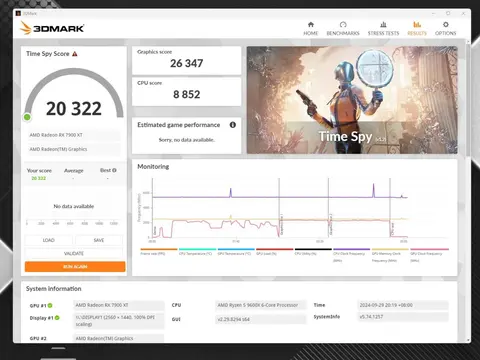Image resolution: width=480 pixels, height=360 pixels.
Task: Click the LOAD button
Action: click(49, 240)
